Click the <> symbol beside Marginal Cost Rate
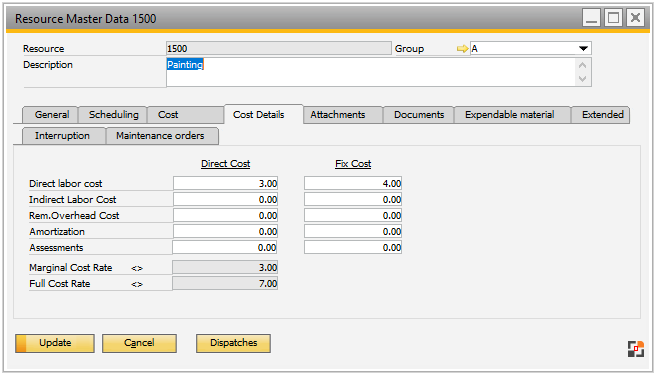 pos(137,268)
